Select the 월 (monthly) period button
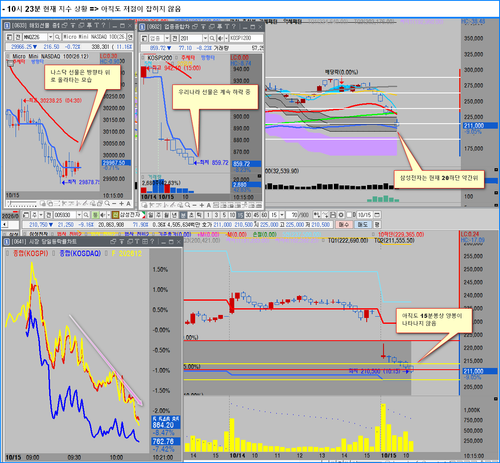 click(x=166, y=215)
